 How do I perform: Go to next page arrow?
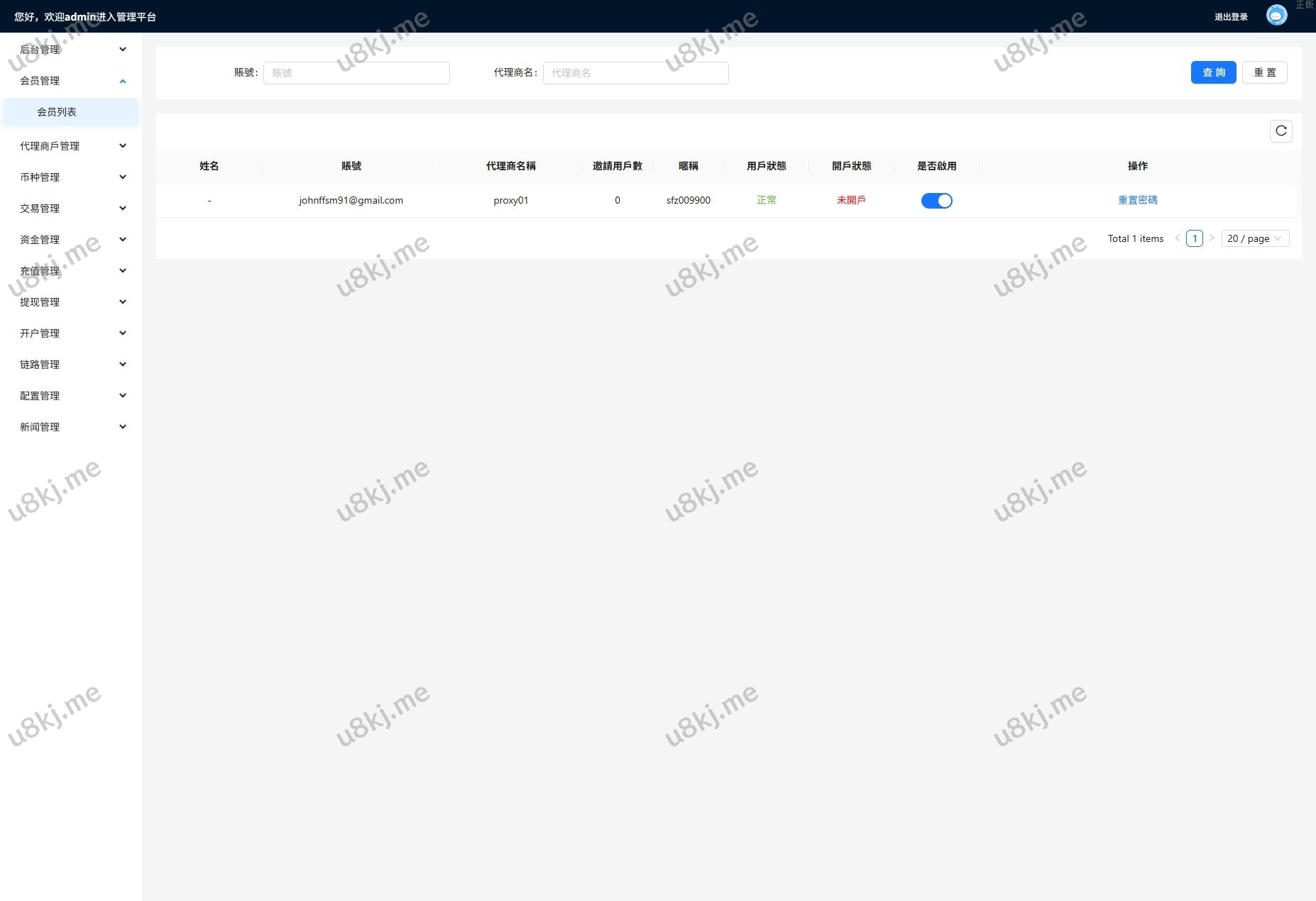(1212, 238)
